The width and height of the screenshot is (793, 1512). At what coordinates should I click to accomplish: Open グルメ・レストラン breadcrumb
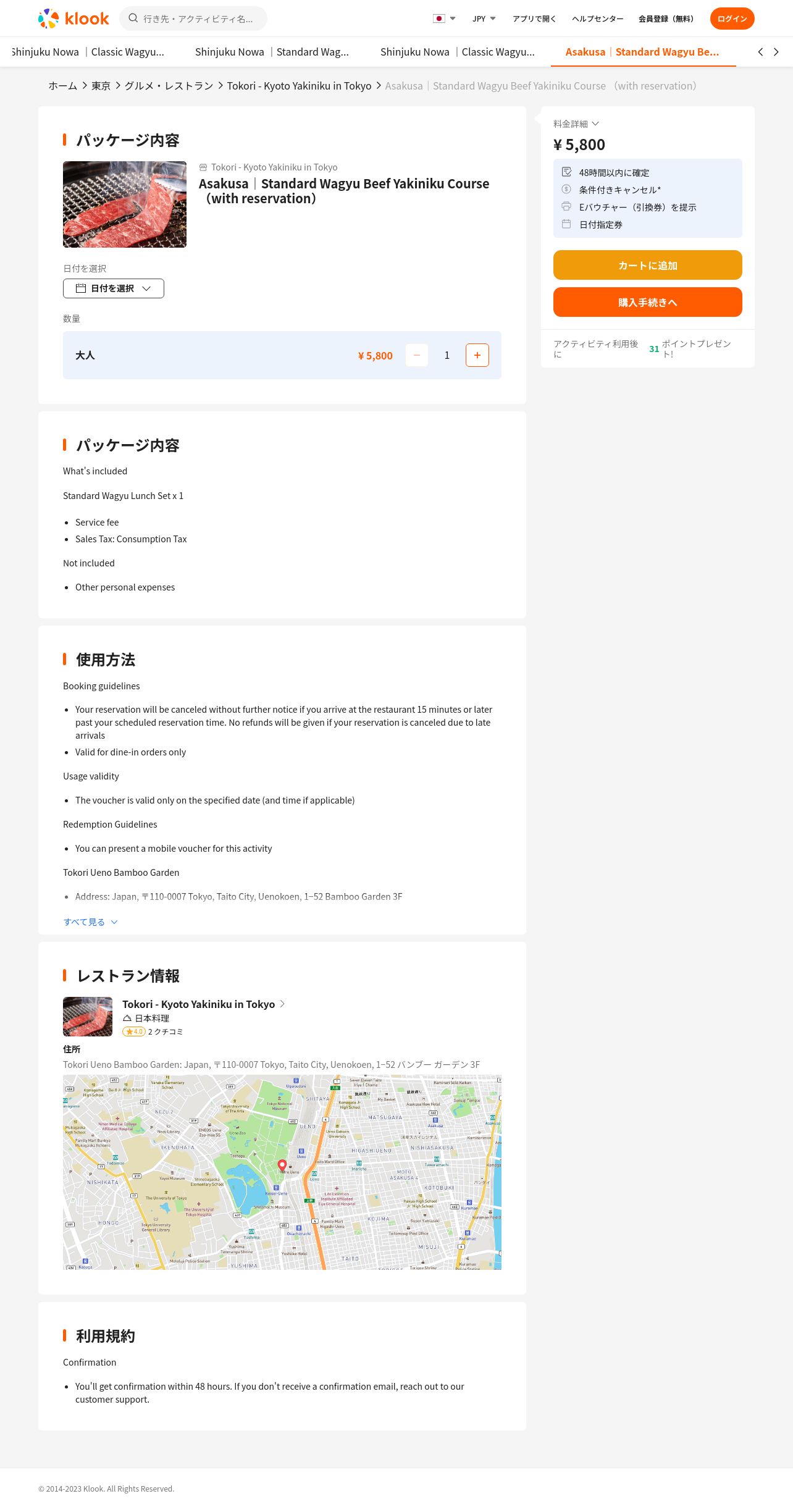[x=169, y=86]
